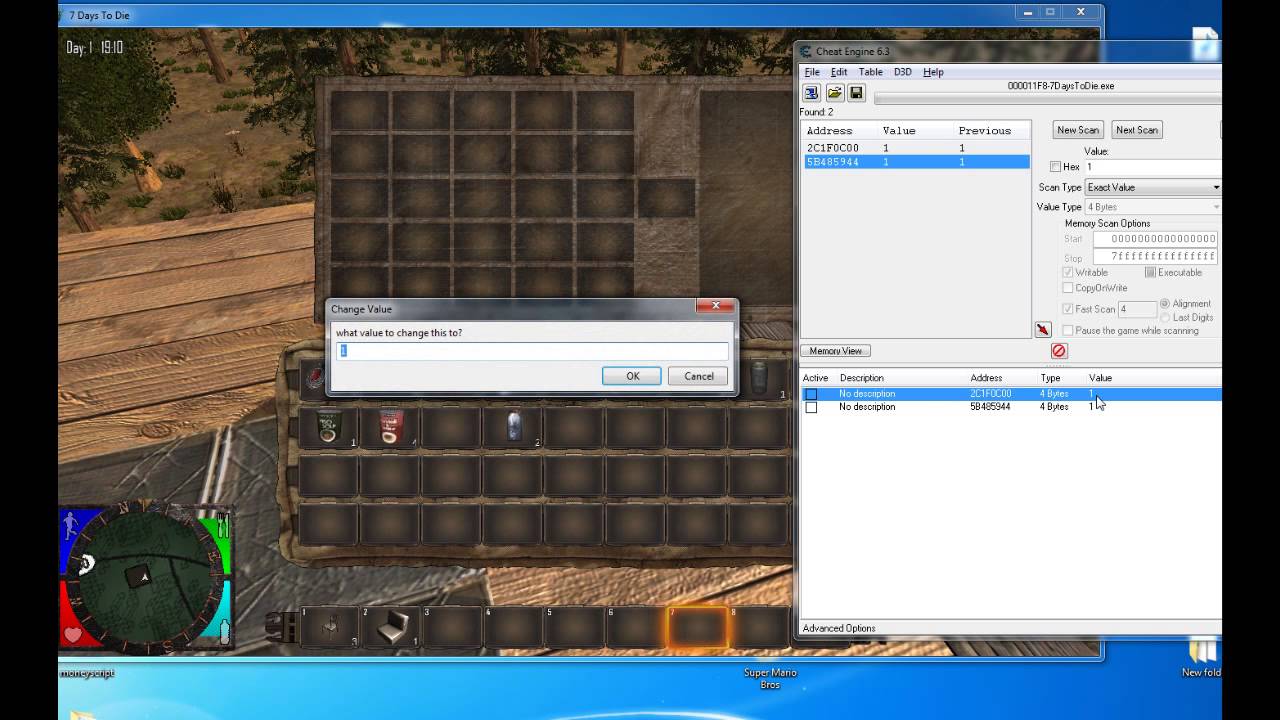Click Cancel in Change Value dialog

[699, 376]
